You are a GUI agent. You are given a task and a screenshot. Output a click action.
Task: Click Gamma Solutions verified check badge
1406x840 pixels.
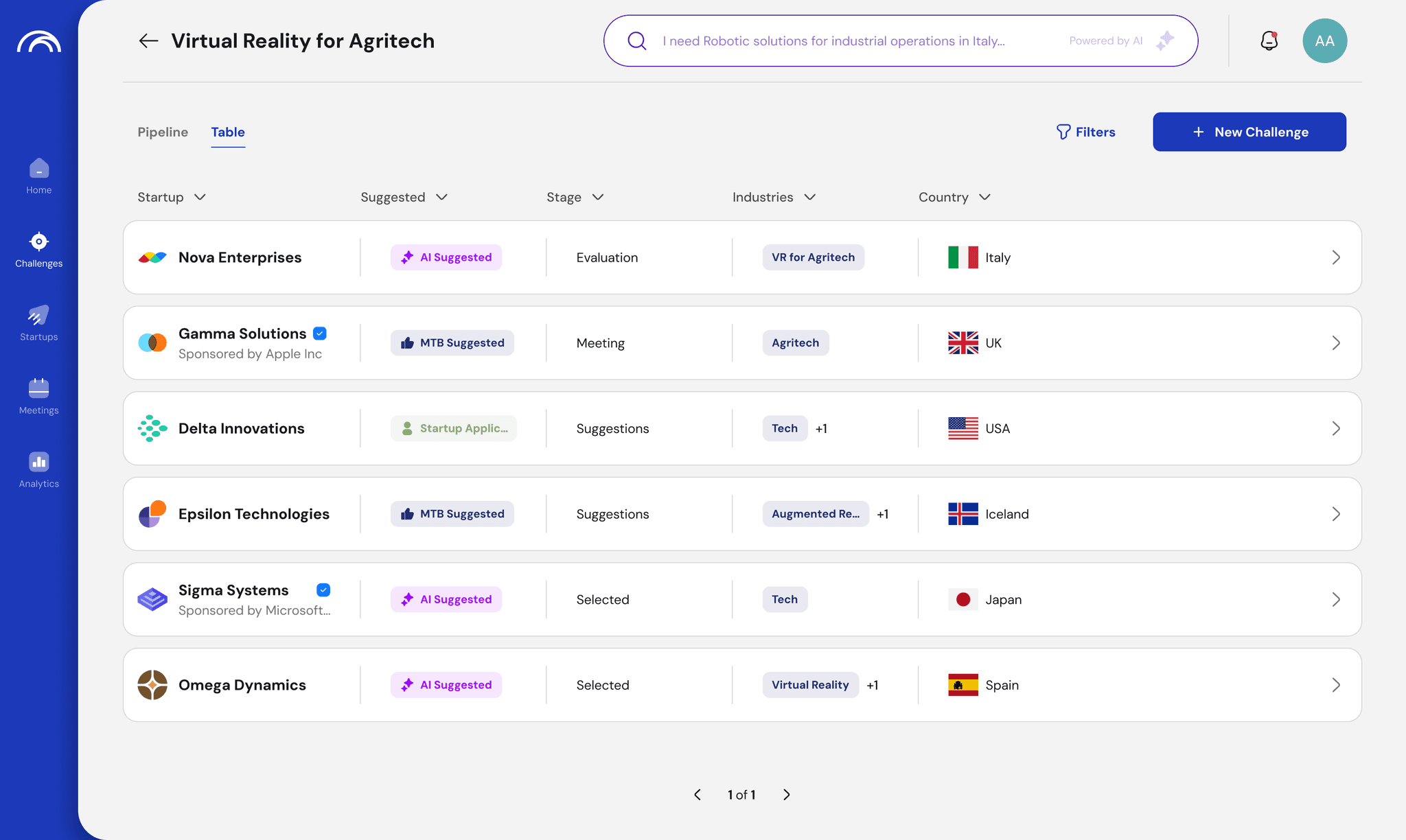point(320,334)
